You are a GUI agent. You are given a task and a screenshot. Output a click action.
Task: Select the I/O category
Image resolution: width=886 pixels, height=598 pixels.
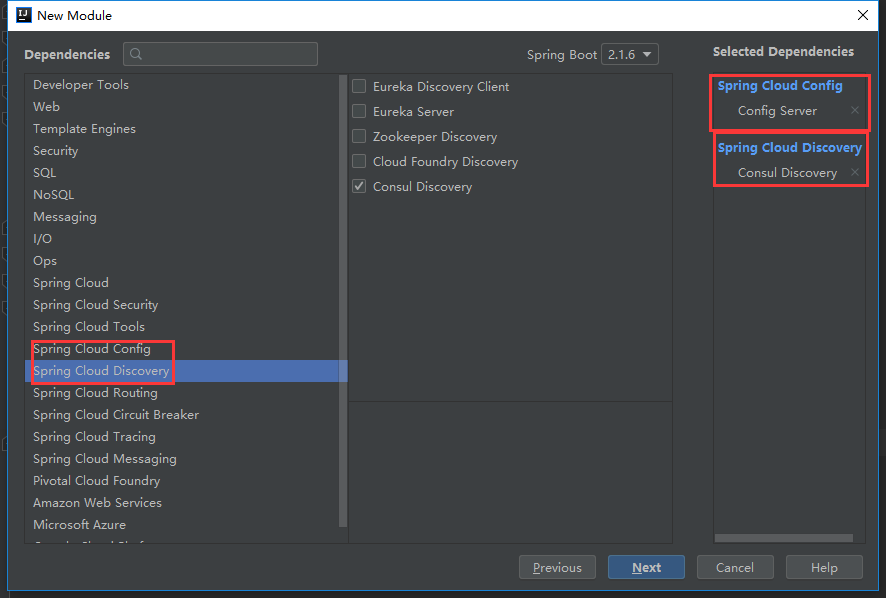181,239
